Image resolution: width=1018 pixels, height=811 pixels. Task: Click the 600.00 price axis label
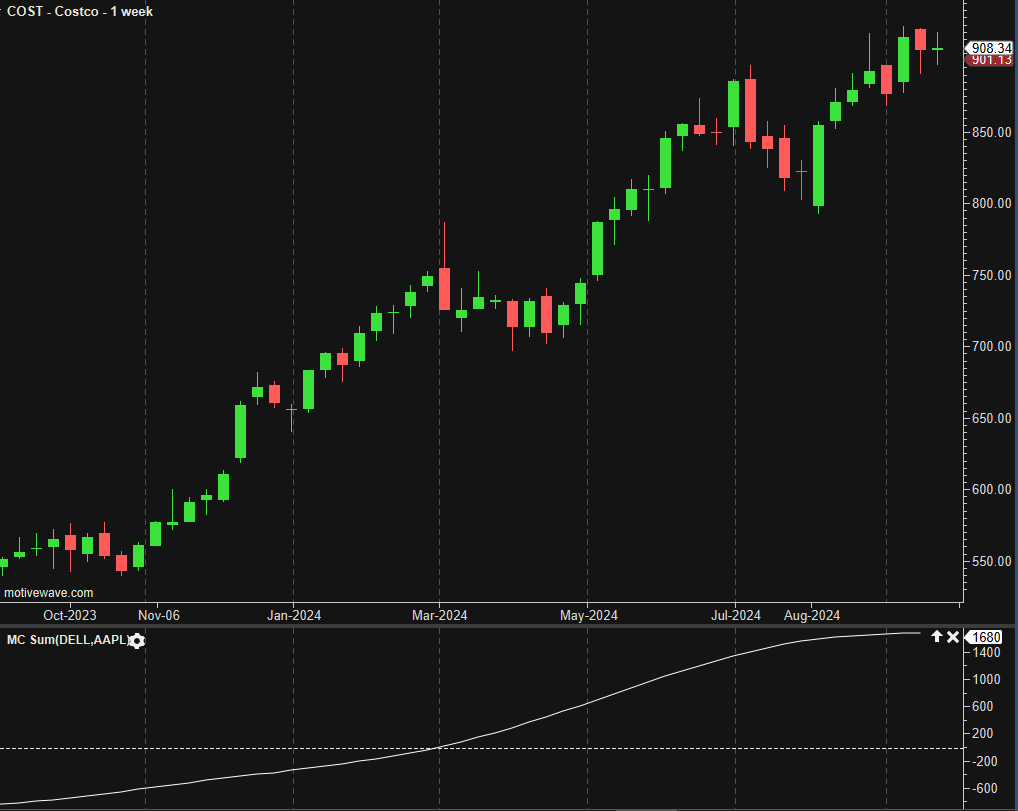coord(991,490)
